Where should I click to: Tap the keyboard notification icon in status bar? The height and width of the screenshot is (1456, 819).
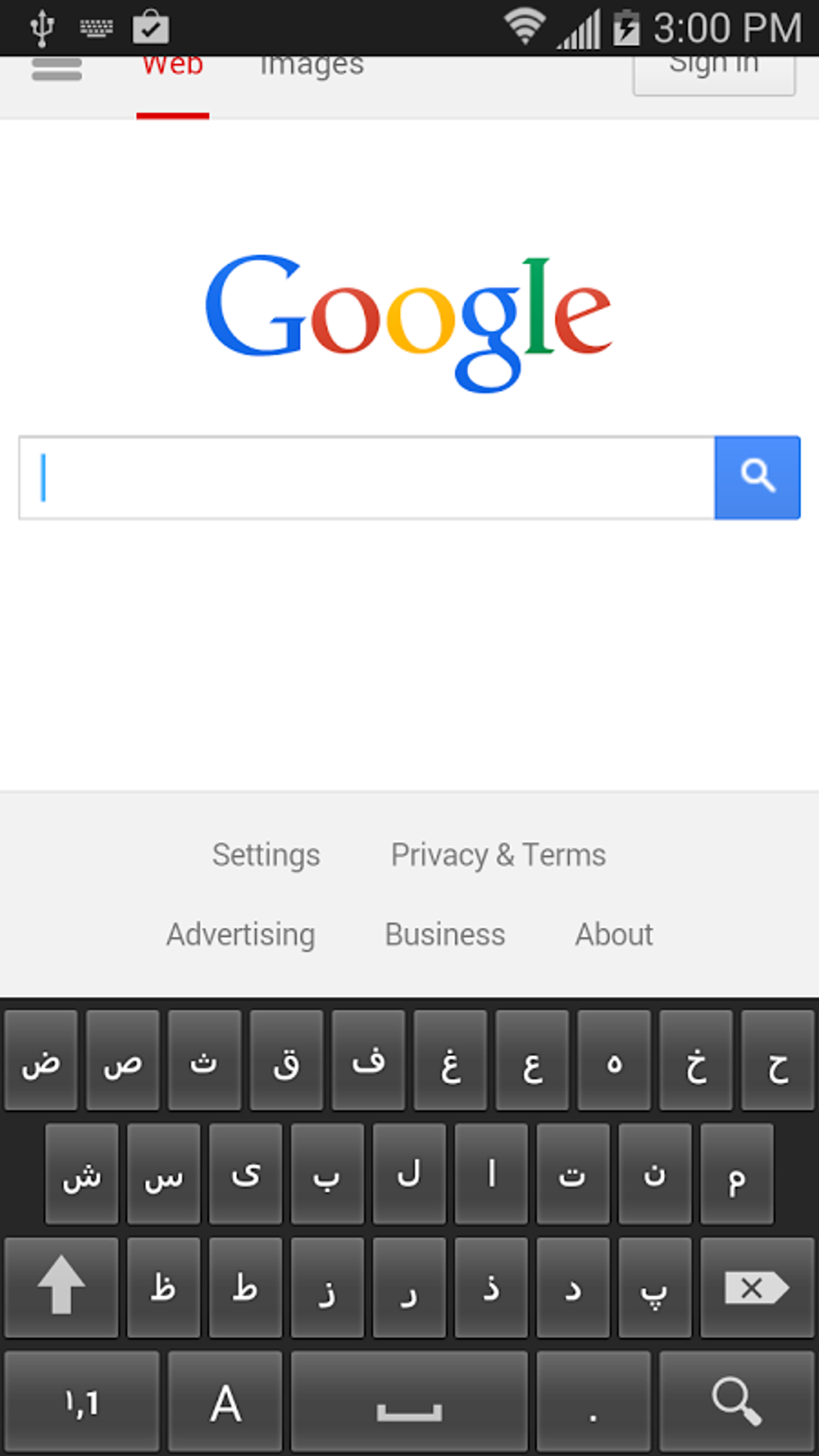tap(96, 28)
